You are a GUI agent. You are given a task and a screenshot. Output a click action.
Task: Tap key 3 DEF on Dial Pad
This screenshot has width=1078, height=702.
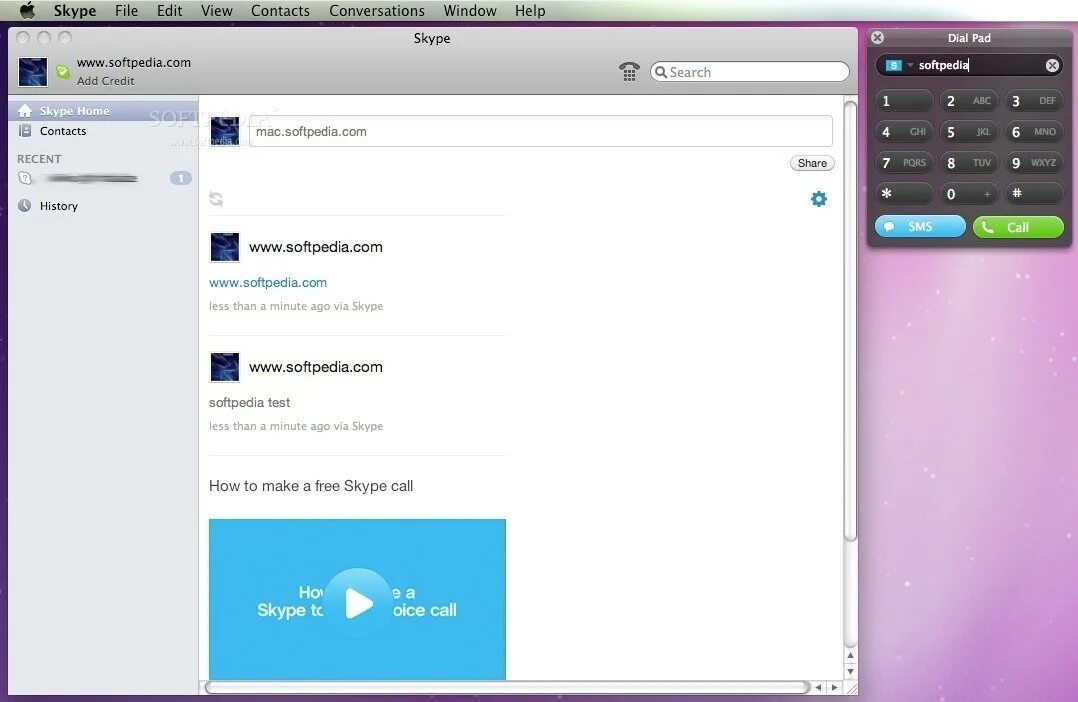click(1034, 101)
